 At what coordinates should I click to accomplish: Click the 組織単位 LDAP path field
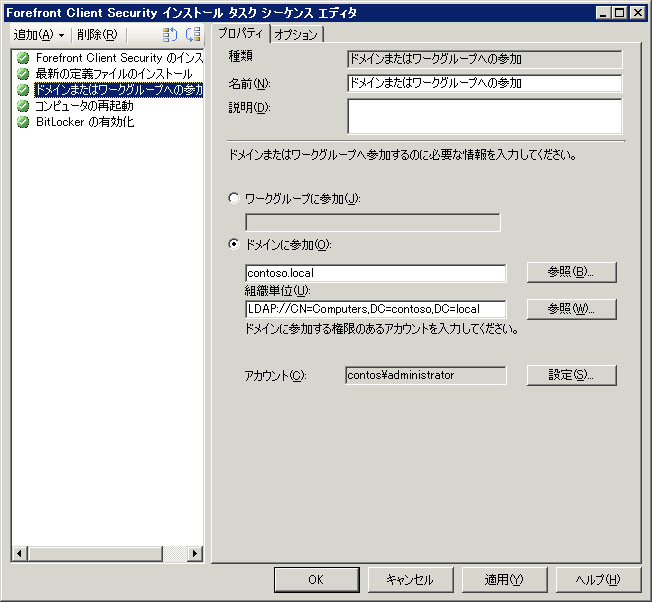(375, 309)
